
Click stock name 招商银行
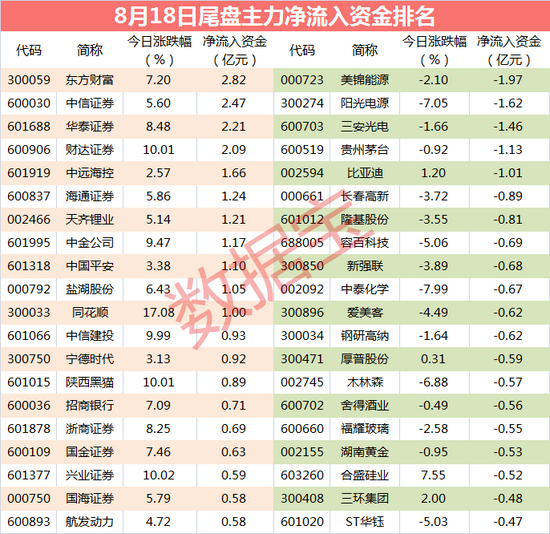pos(90,406)
